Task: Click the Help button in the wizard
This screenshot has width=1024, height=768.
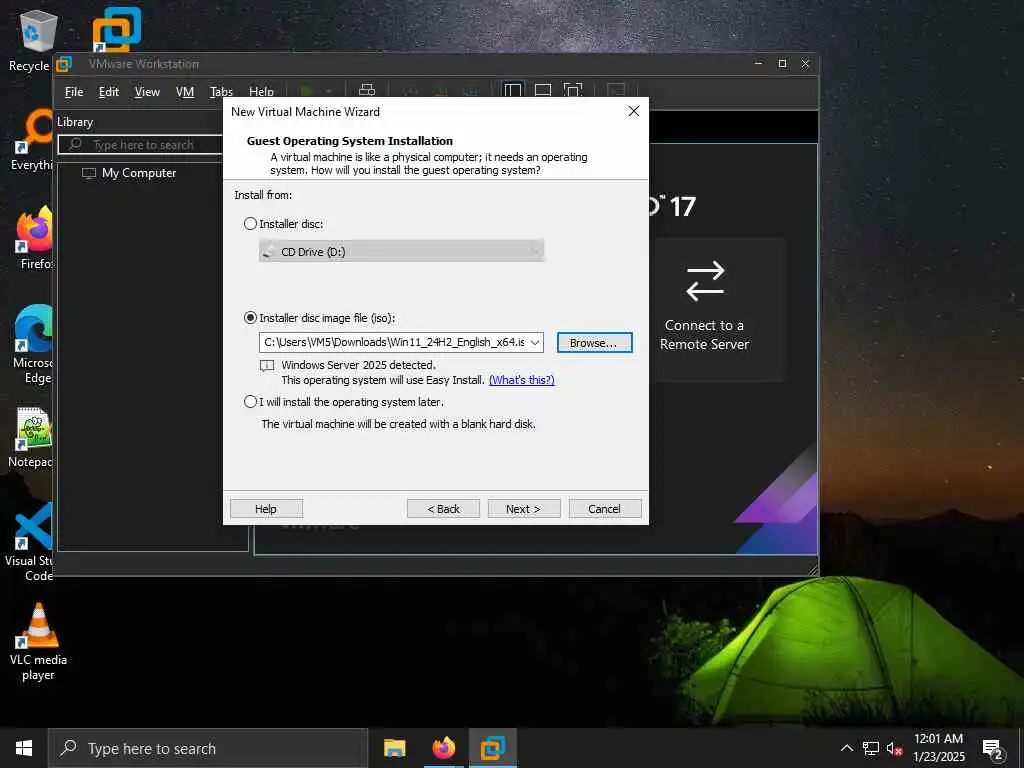Action: point(266,509)
